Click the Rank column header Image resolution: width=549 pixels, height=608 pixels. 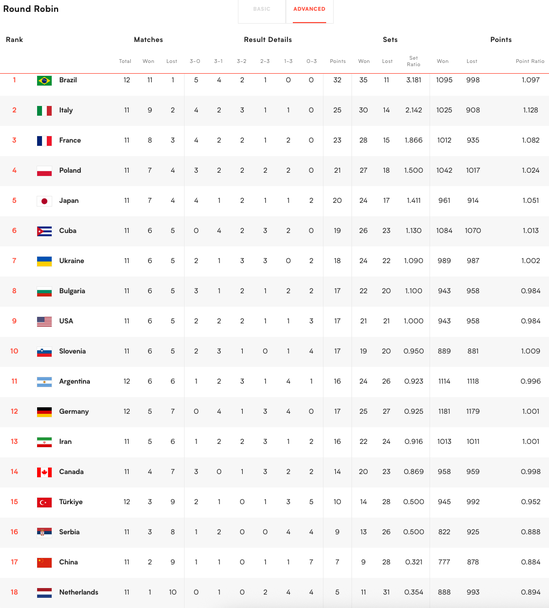(x=14, y=40)
